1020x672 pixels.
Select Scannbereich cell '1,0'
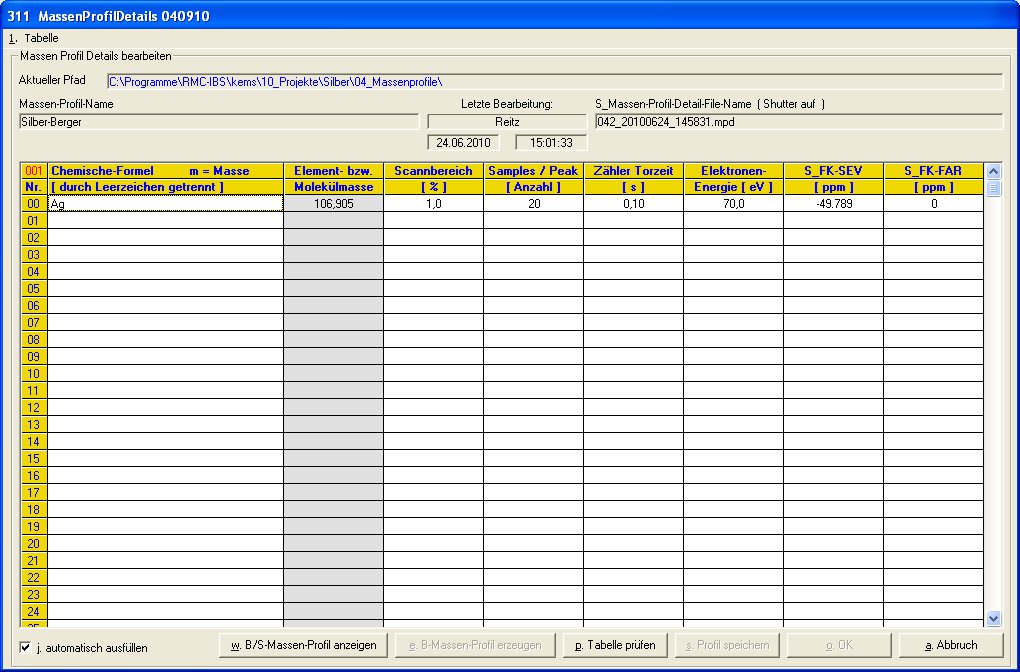pos(433,204)
